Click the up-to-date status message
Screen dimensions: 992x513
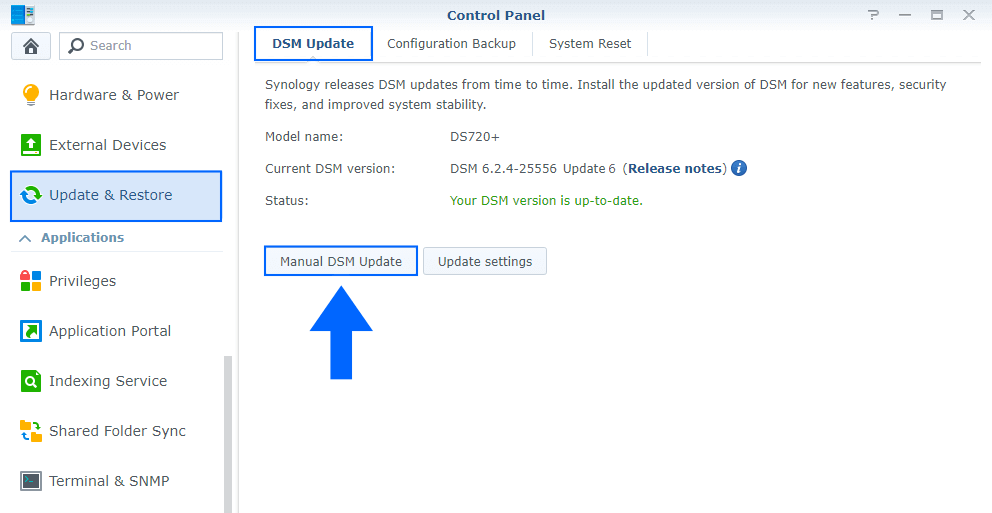pos(546,201)
